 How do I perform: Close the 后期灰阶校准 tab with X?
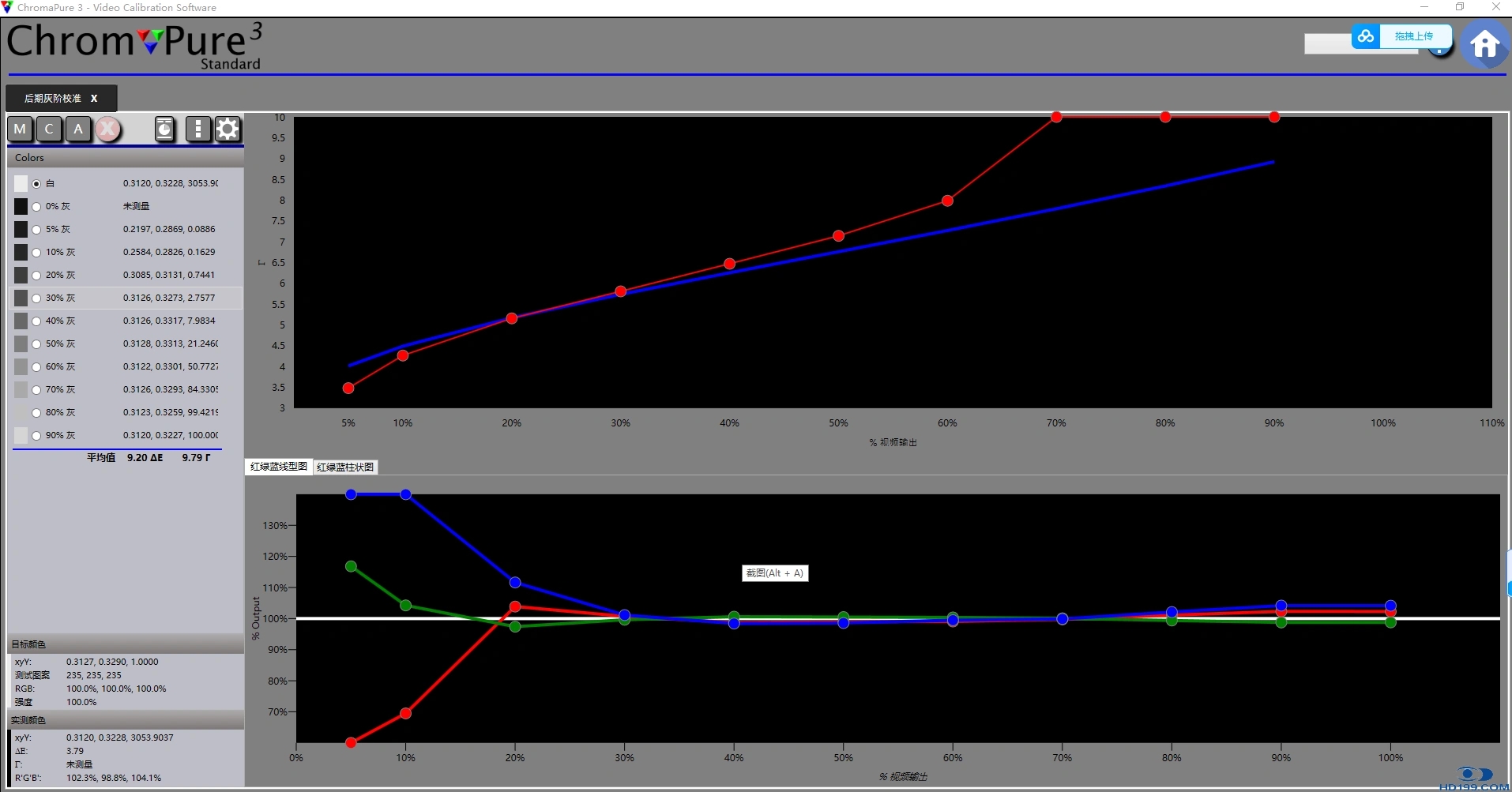pos(94,99)
